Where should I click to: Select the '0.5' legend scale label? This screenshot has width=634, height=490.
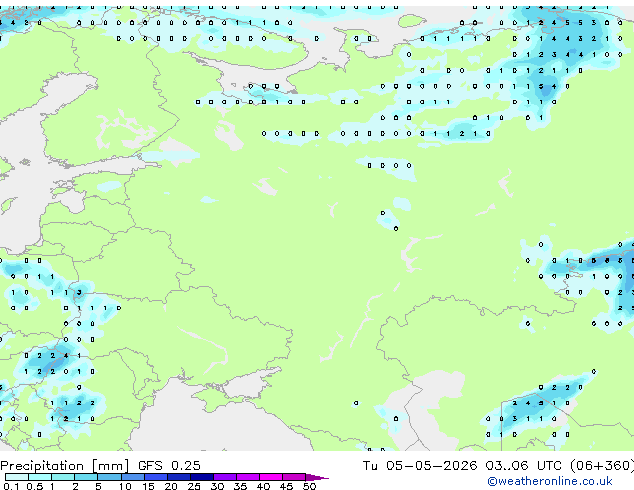(x=34, y=486)
